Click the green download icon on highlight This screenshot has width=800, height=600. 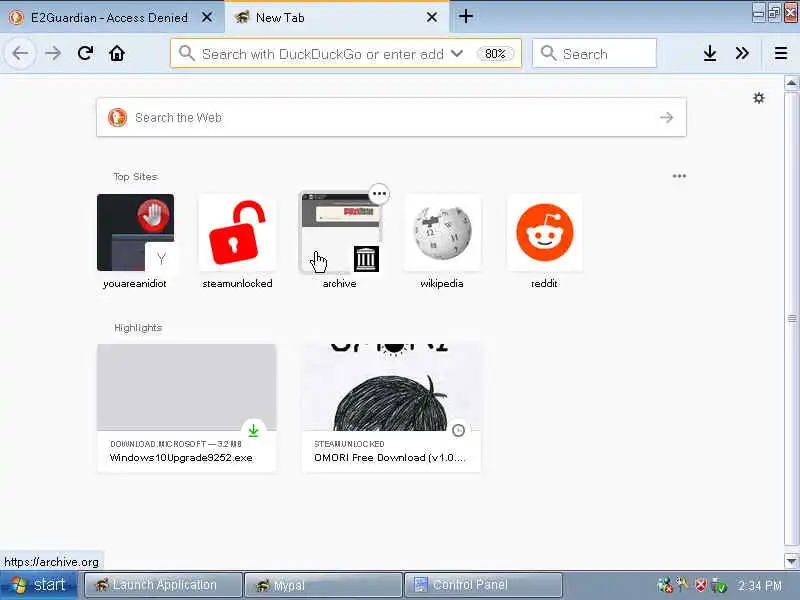(x=253, y=431)
